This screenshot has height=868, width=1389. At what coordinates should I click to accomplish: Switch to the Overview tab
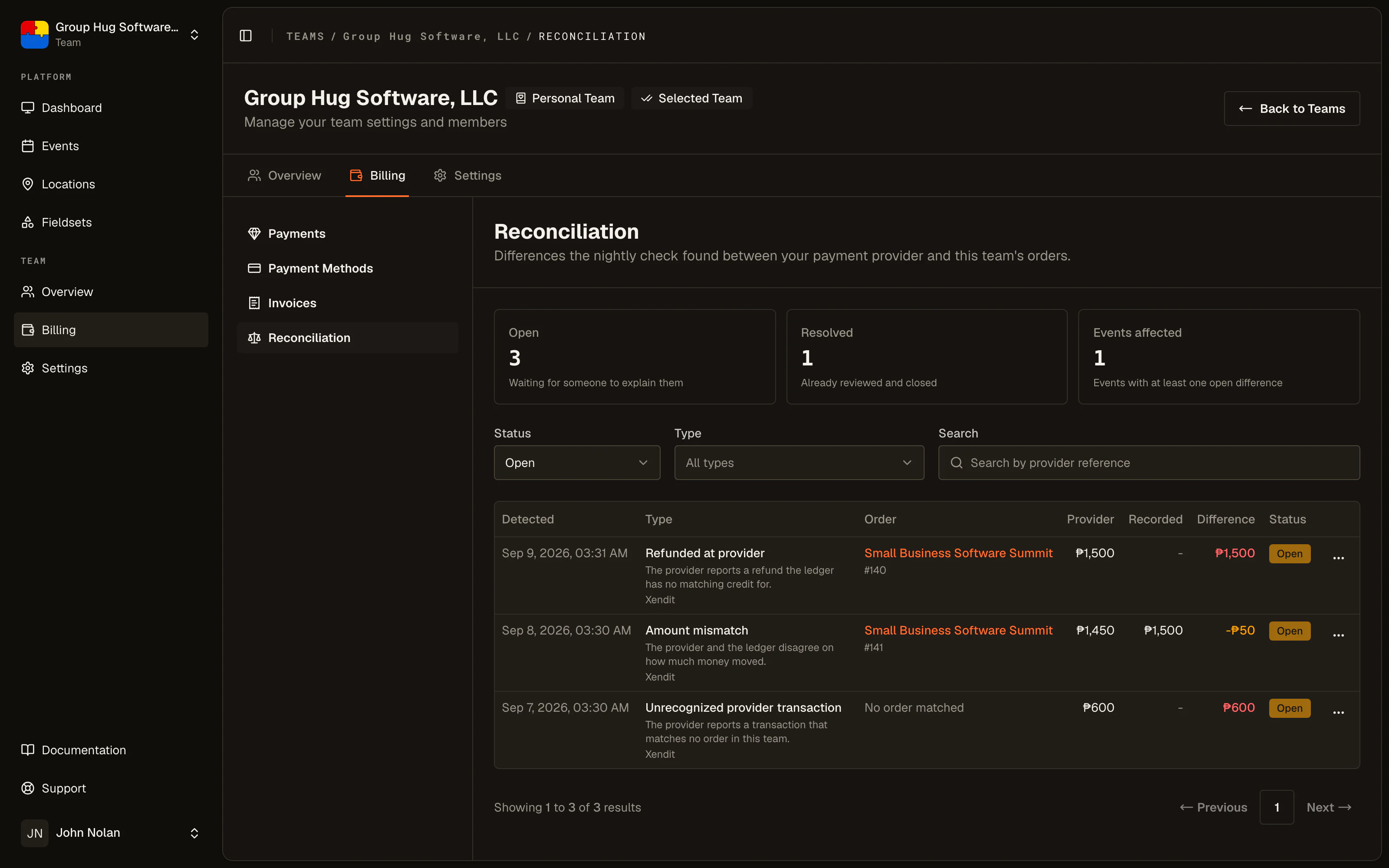click(x=284, y=176)
